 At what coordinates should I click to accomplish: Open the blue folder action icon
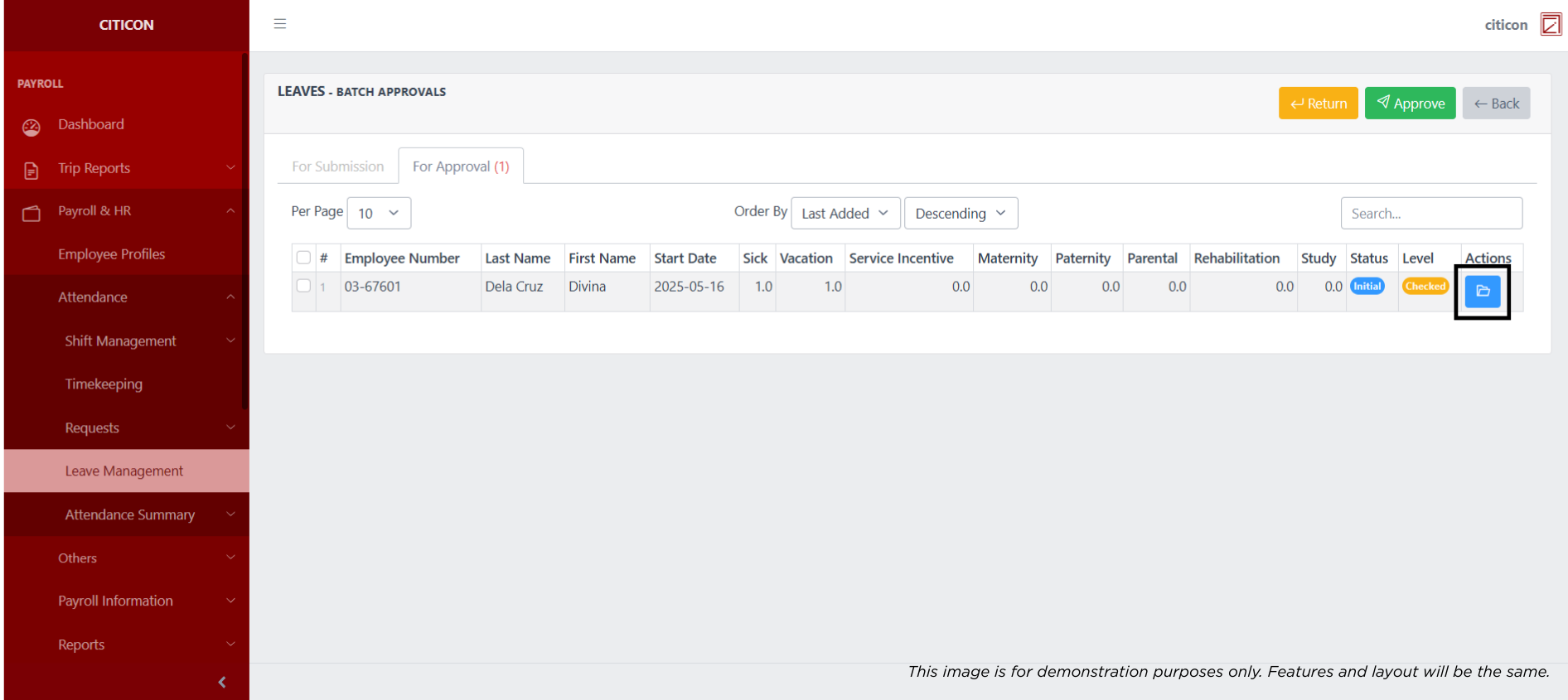click(x=1483, y=292)
